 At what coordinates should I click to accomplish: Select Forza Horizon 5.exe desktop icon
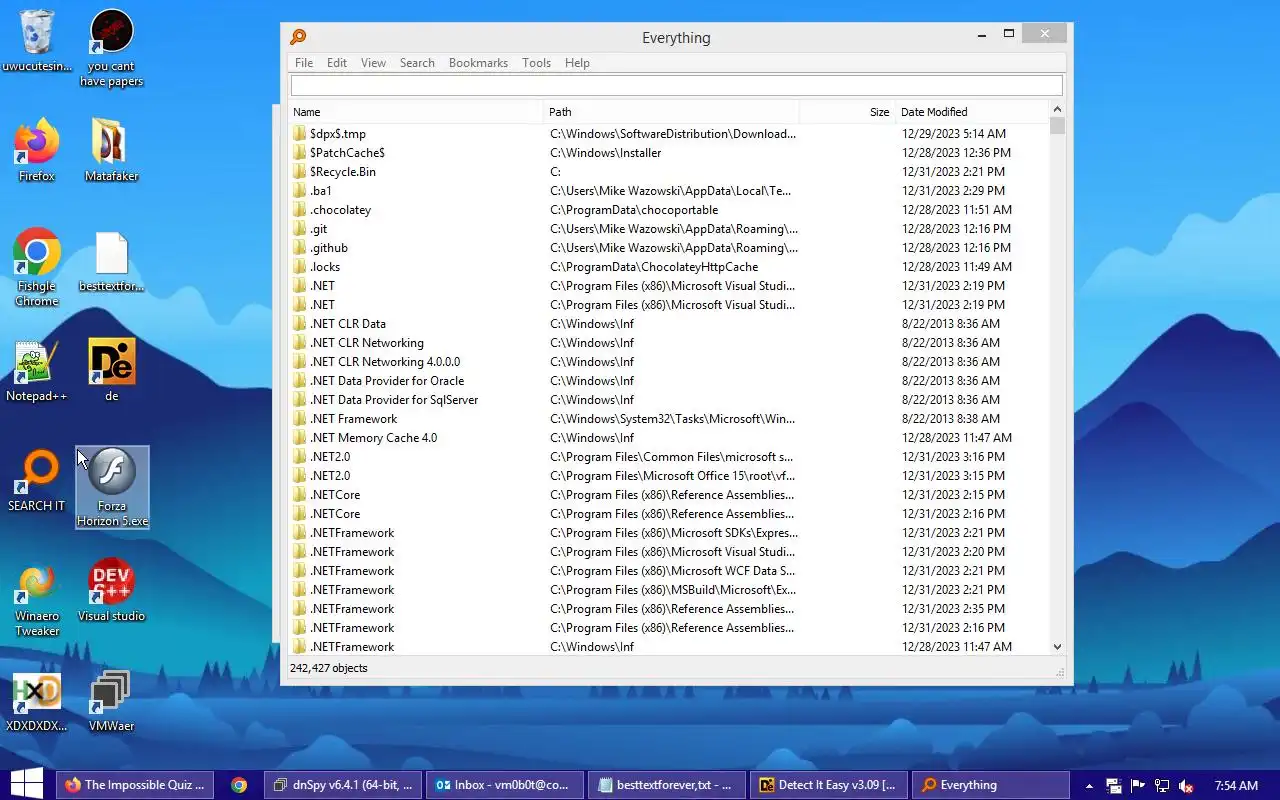click(112, 487)
